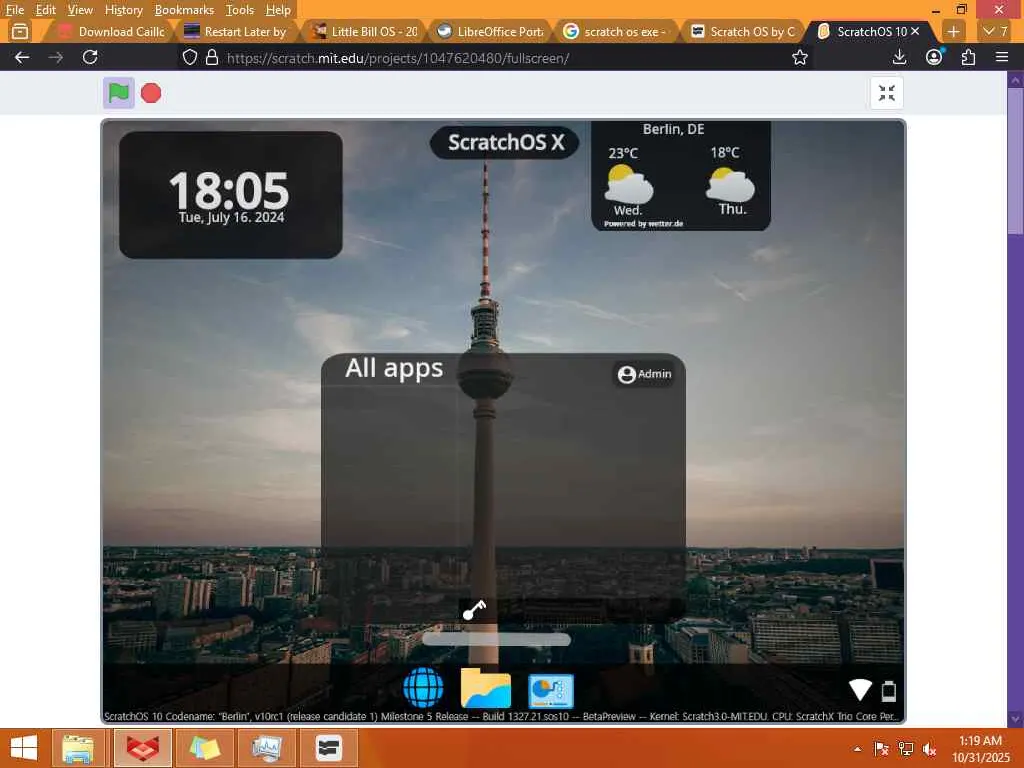Click the 'Berlin, DE' weather location
Screen dimensions: 1024x768
coord(673,129)
